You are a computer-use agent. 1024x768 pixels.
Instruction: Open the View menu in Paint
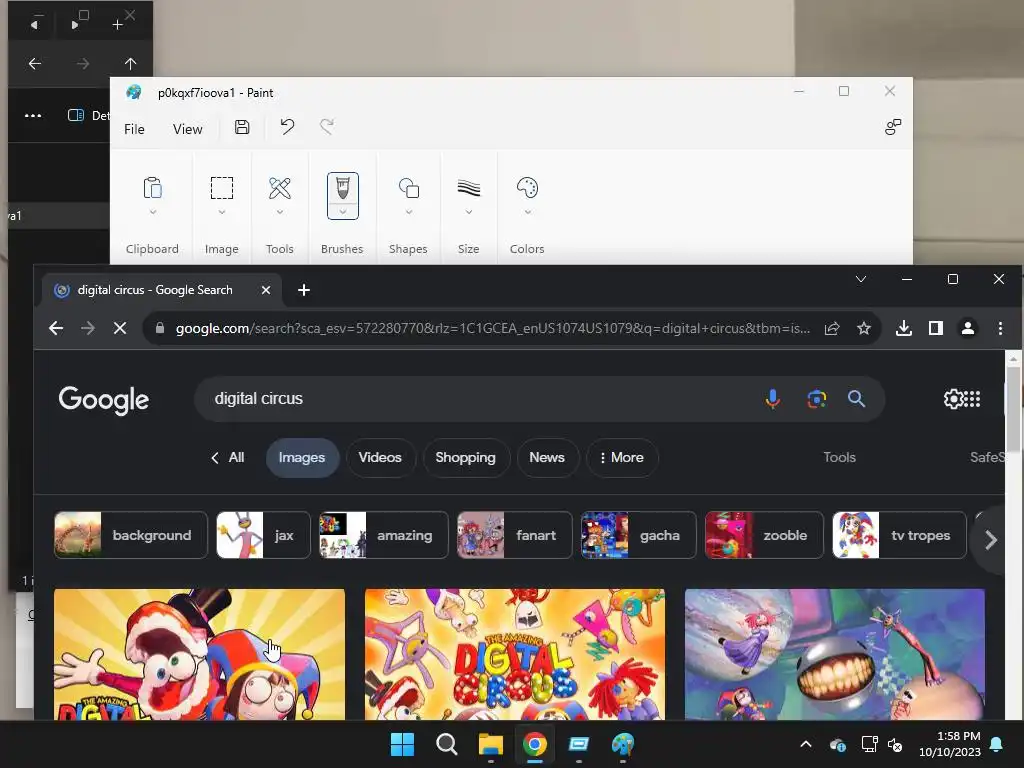point(187,129)
